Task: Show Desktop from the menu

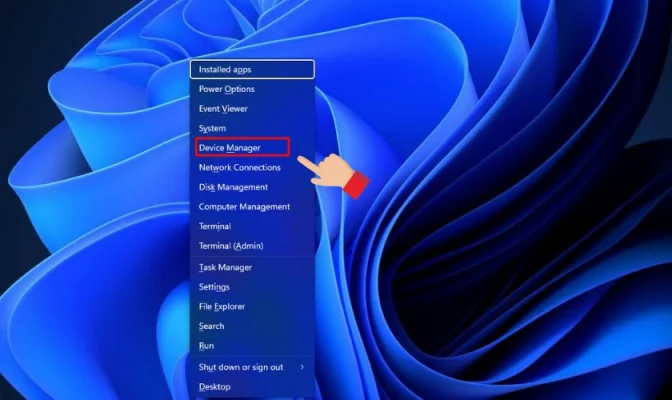Action: click(214, 387)
